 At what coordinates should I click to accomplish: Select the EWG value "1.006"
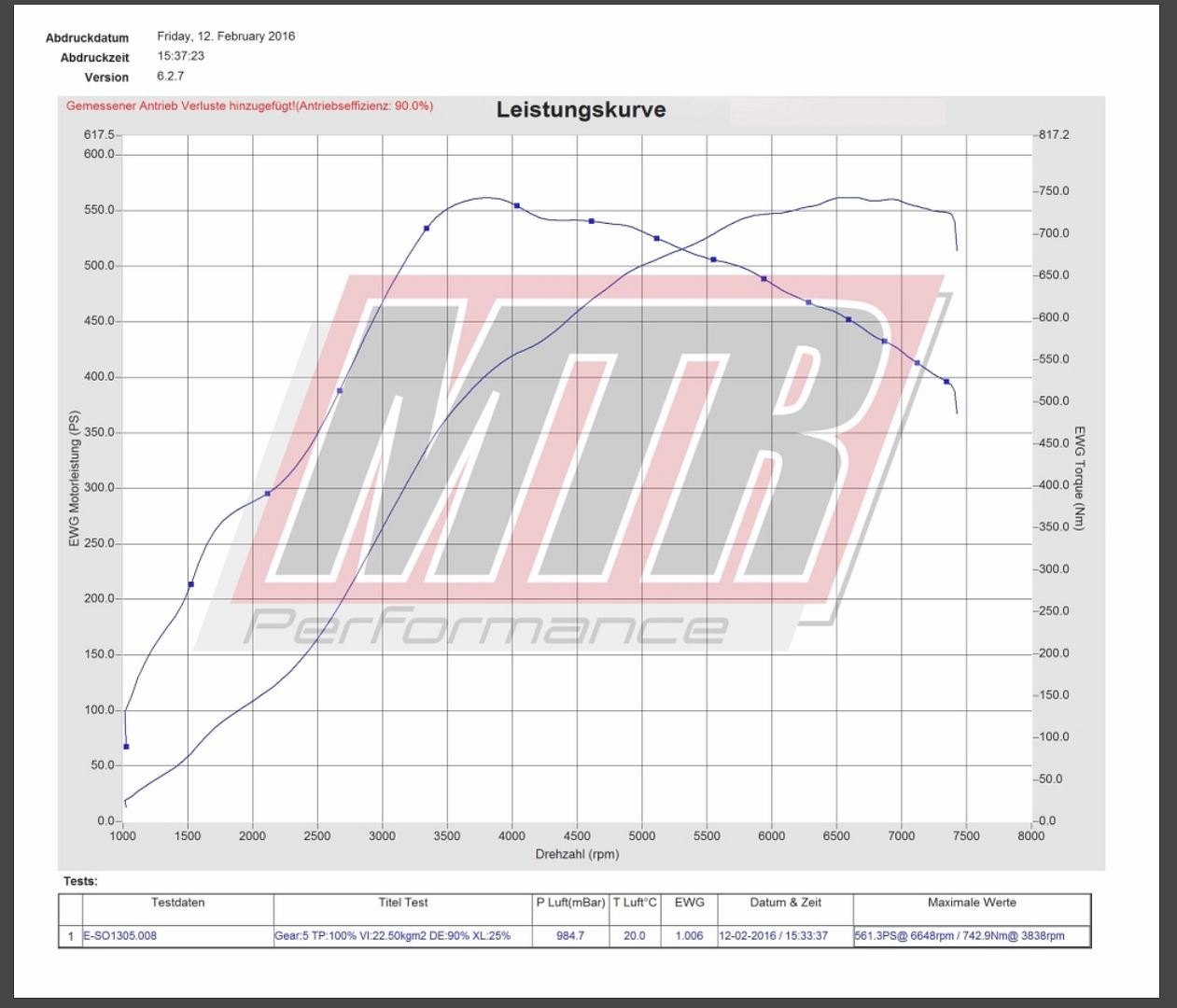click(689, 936)
